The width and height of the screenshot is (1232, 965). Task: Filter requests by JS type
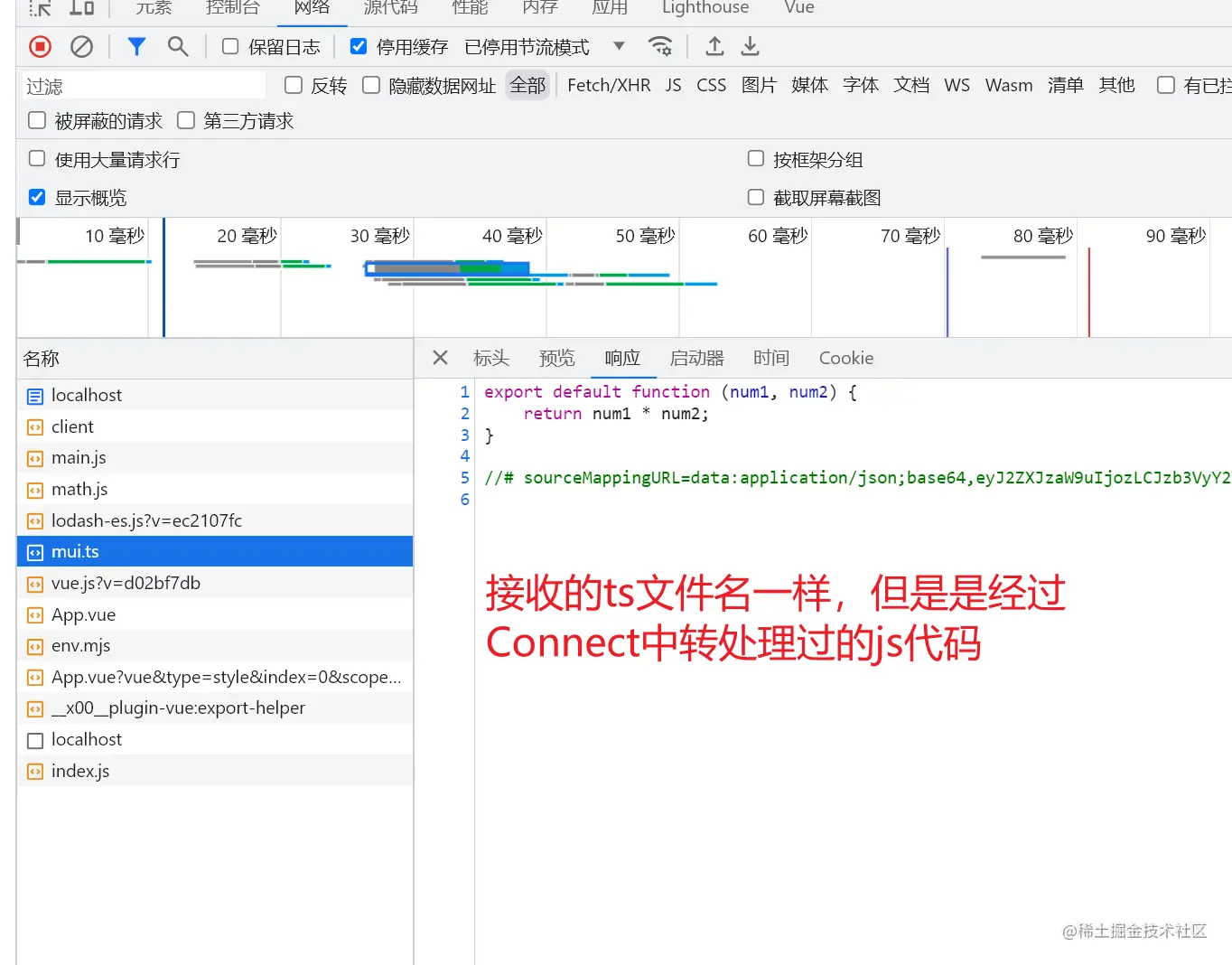pyautogui.click(x=674, y=85)
